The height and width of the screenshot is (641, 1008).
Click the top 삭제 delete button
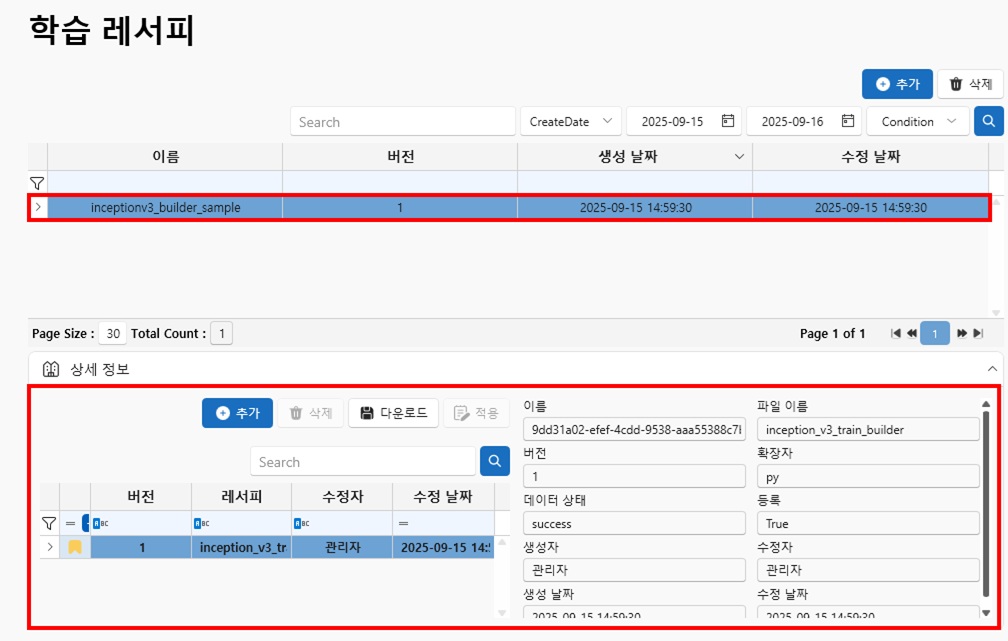(x=970, y=84)
